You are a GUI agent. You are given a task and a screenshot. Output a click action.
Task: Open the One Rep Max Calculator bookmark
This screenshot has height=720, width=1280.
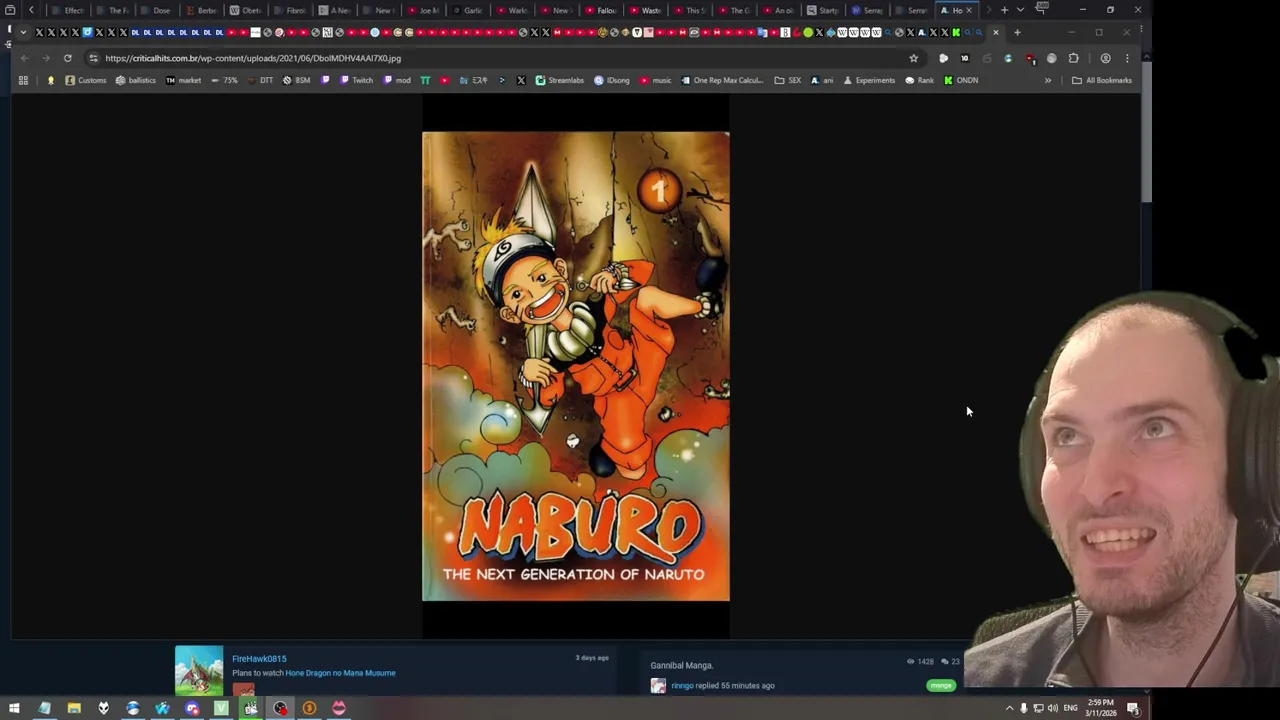[721, 80]
